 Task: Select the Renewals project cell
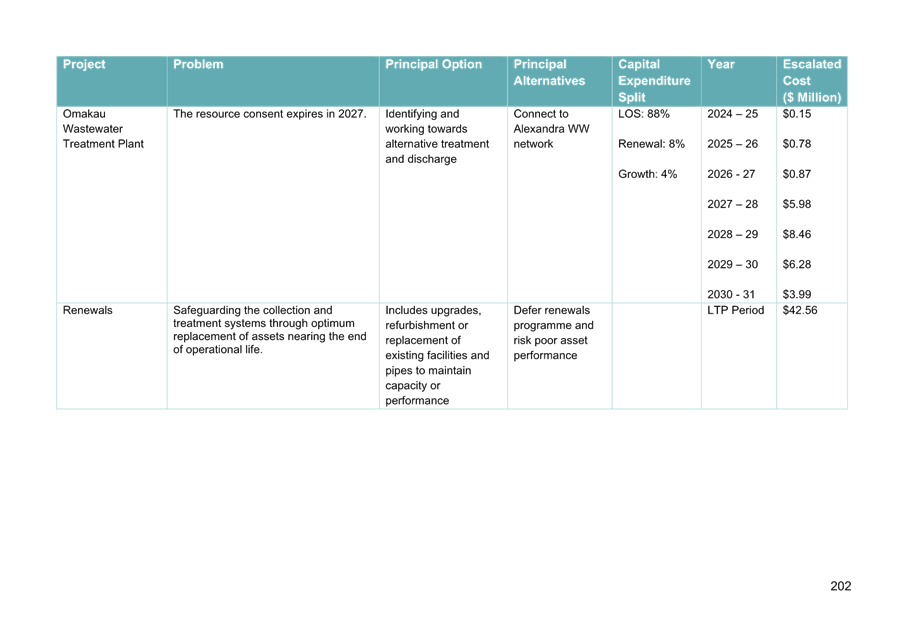(88, 310)
